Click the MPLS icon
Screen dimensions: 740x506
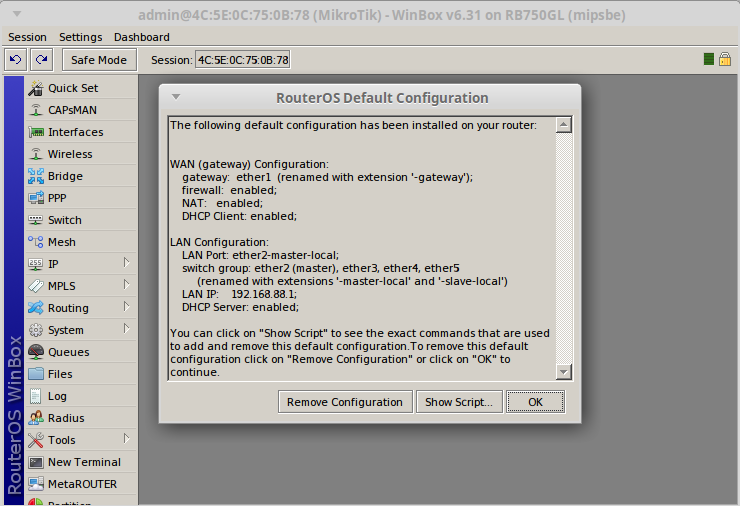point(35,286)
